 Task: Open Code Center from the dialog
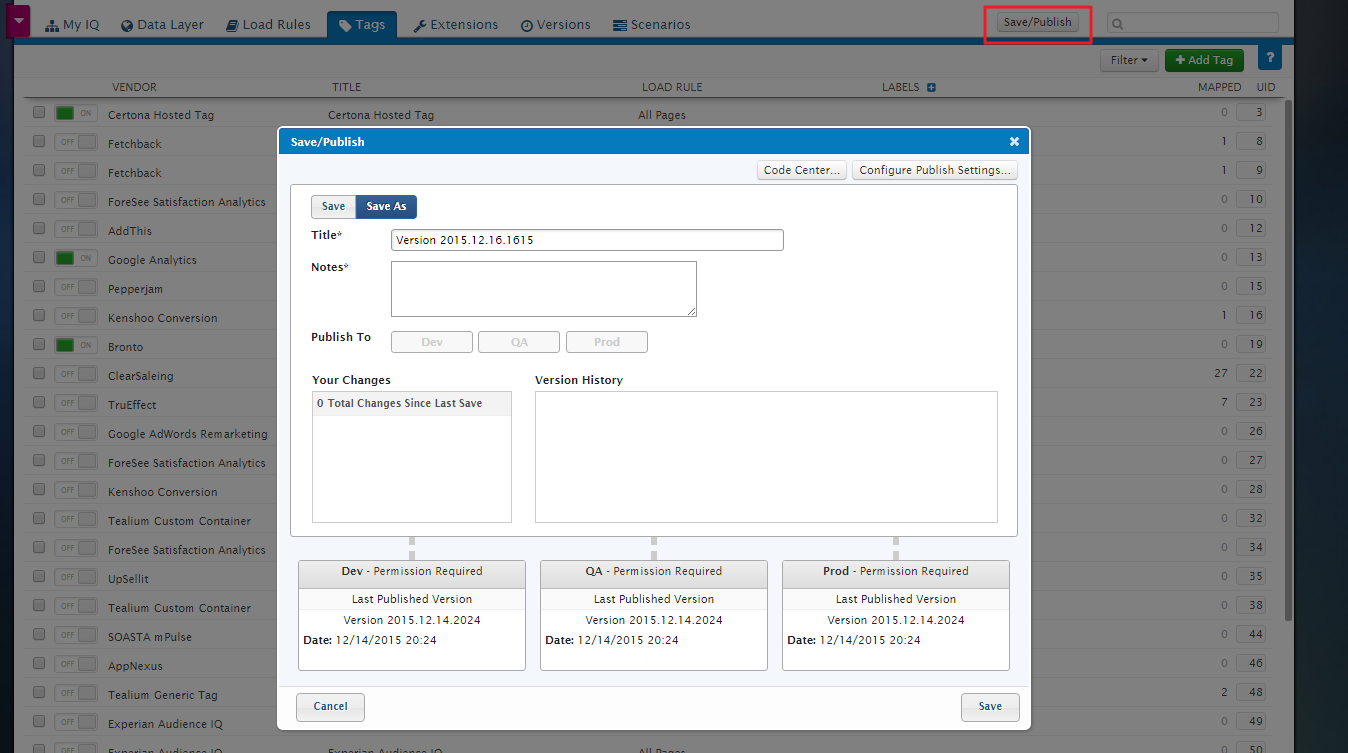[802, 170]
